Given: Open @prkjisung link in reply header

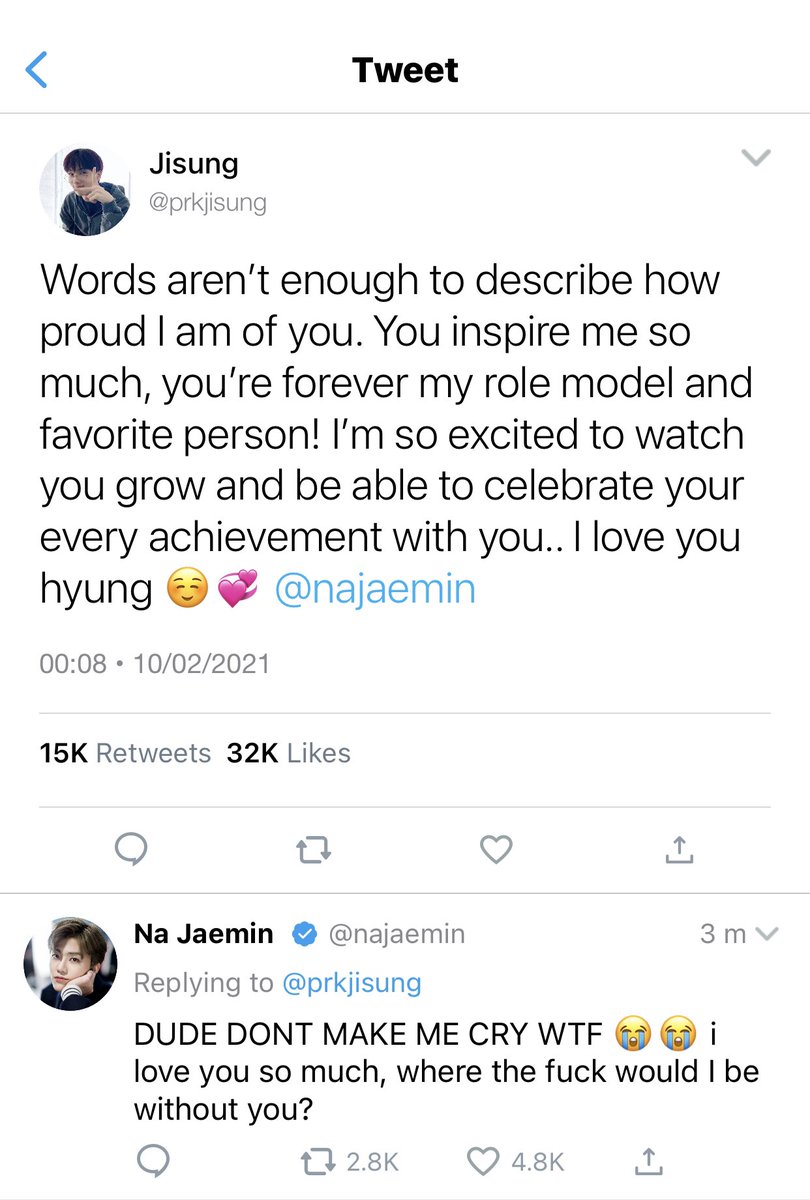Looking at the screenshot, I should pos(351,983).
